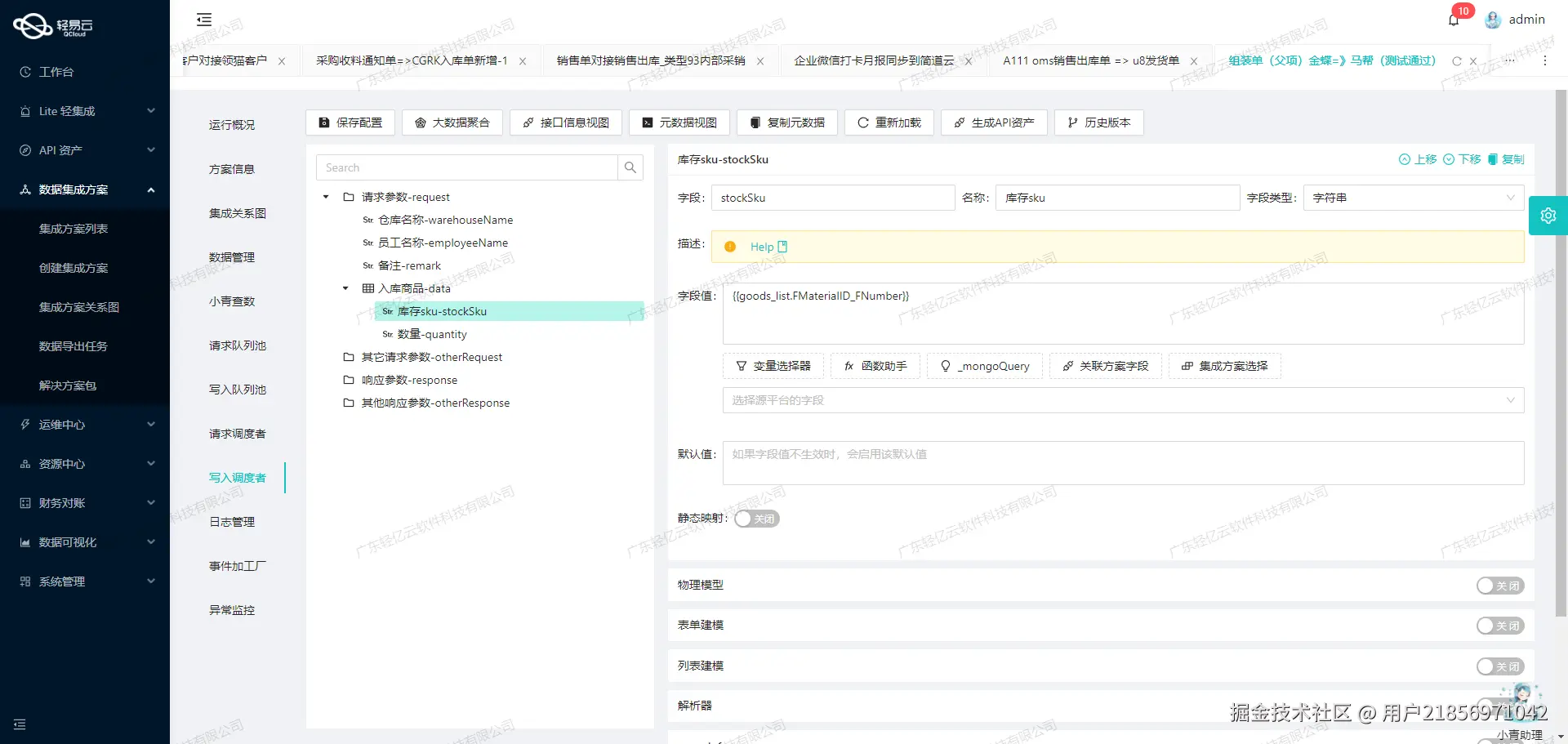This screenshot has height=744, width=1568.
Task: Enable 表单建模 form modeling
Action: [1499, 626]
